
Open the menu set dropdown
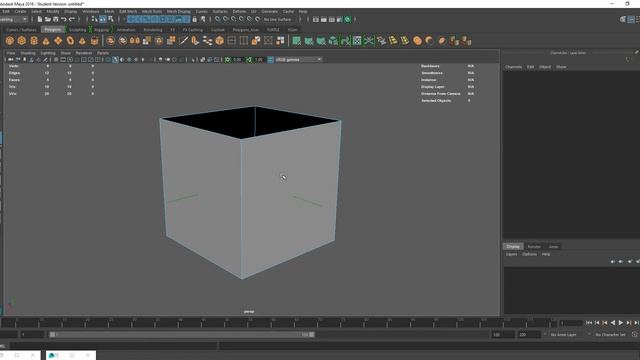(x=13, y=19)
